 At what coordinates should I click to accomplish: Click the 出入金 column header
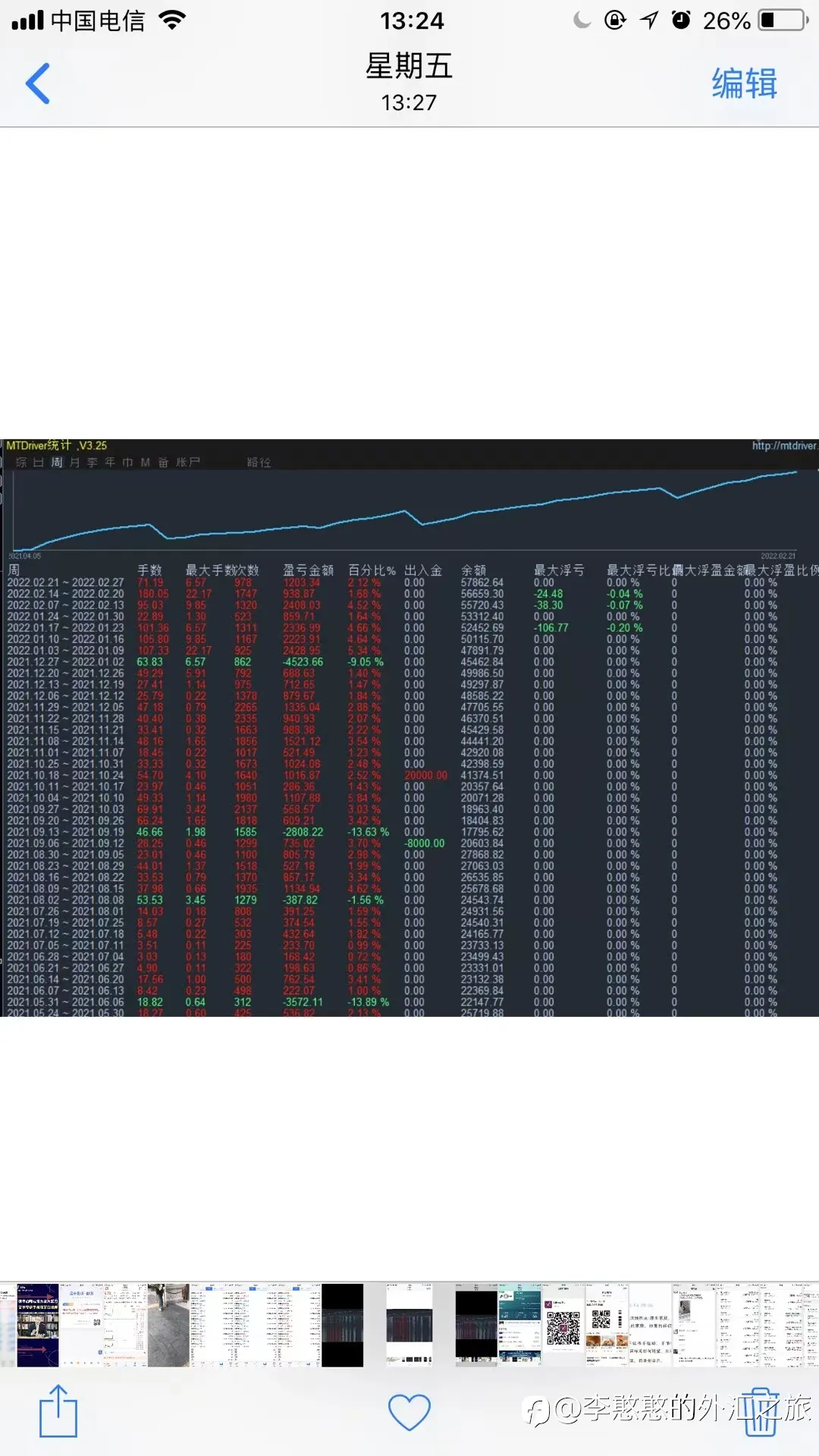(x=423, y=570)
